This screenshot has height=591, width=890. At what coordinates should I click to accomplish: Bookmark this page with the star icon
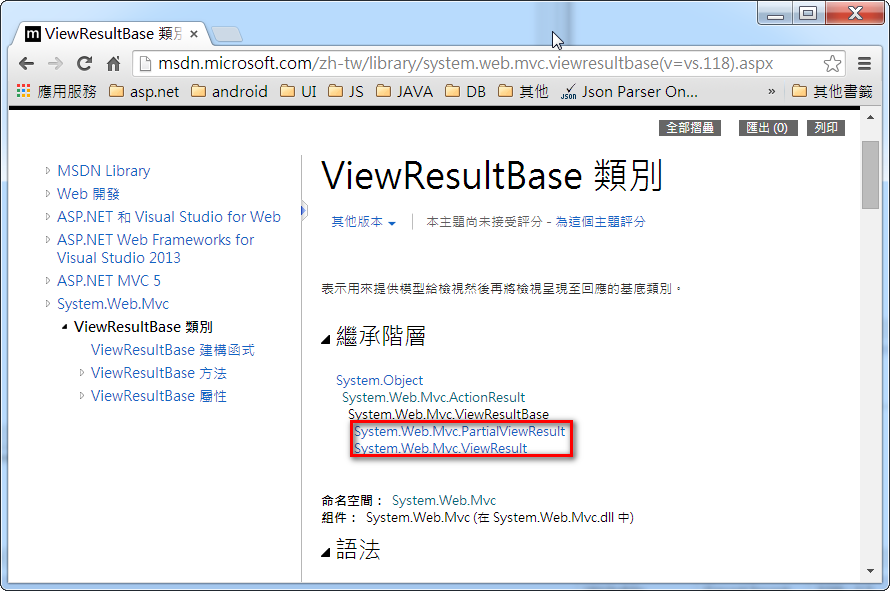tap(832, 64)
